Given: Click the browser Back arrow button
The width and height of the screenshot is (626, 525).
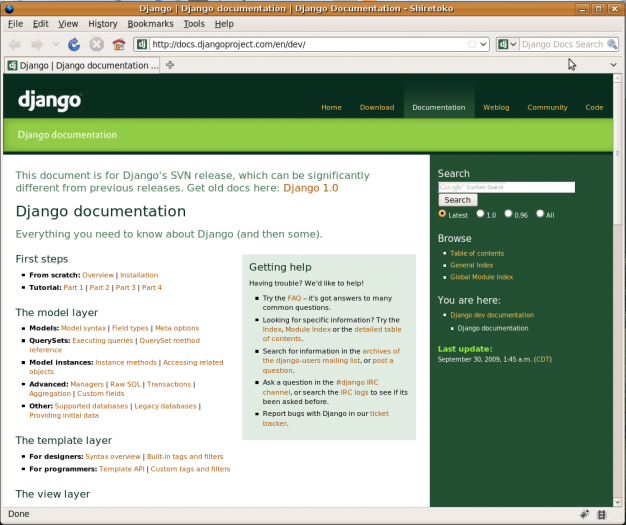Looking at the screenshot, I should 14,44.
